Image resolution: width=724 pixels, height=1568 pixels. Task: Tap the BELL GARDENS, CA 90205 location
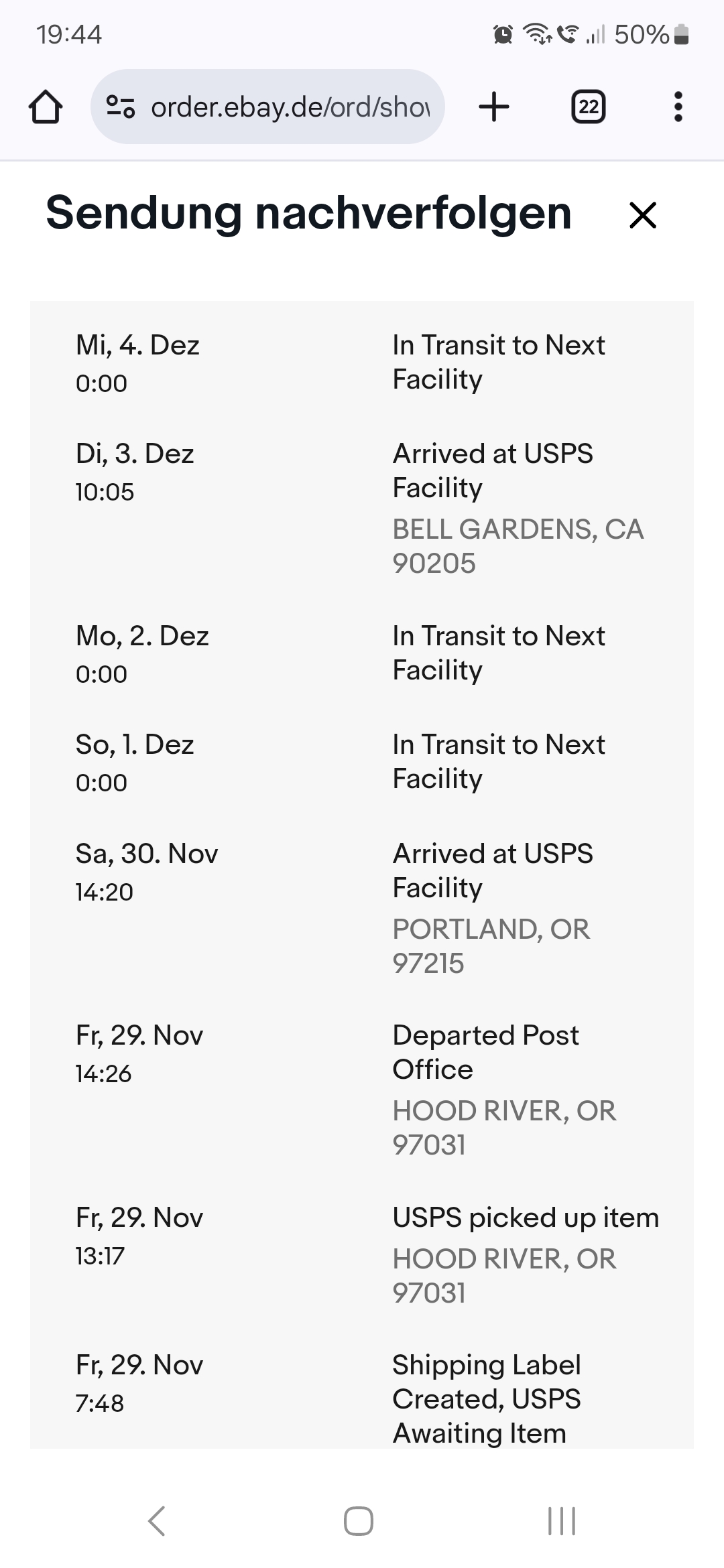(518, 546)
